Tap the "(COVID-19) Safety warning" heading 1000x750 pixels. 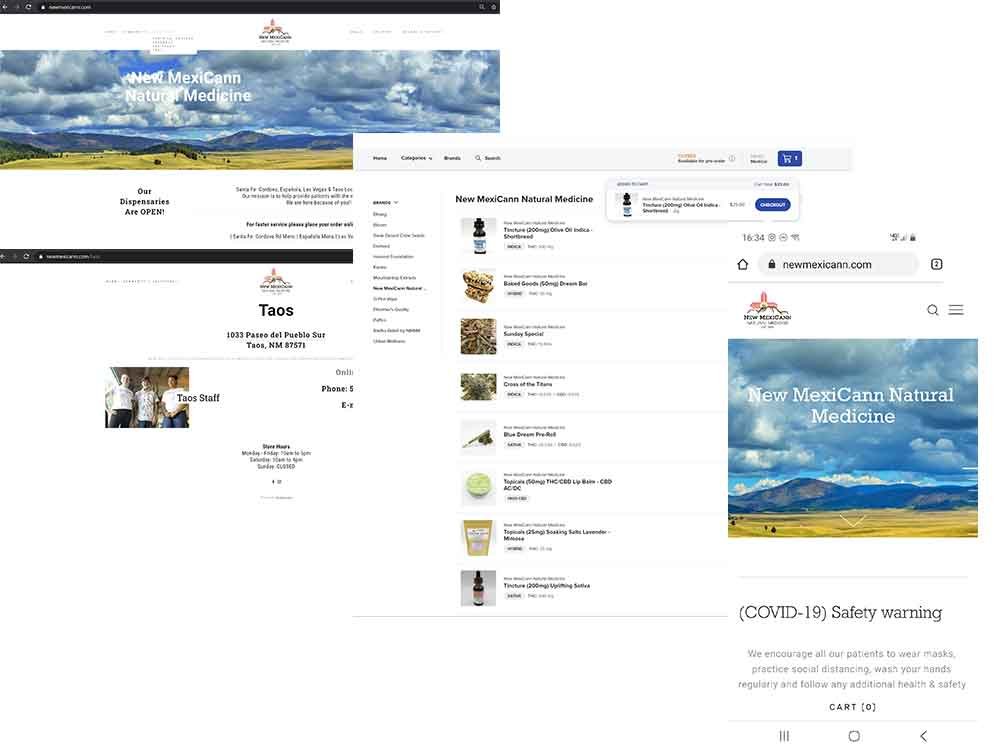840,612
